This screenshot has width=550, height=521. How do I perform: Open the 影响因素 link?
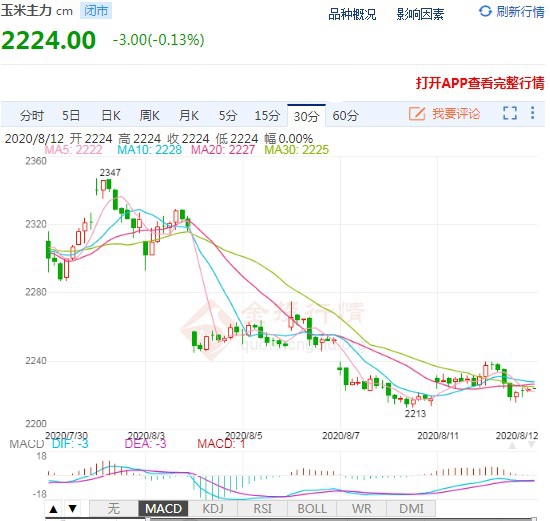point(420,14)
